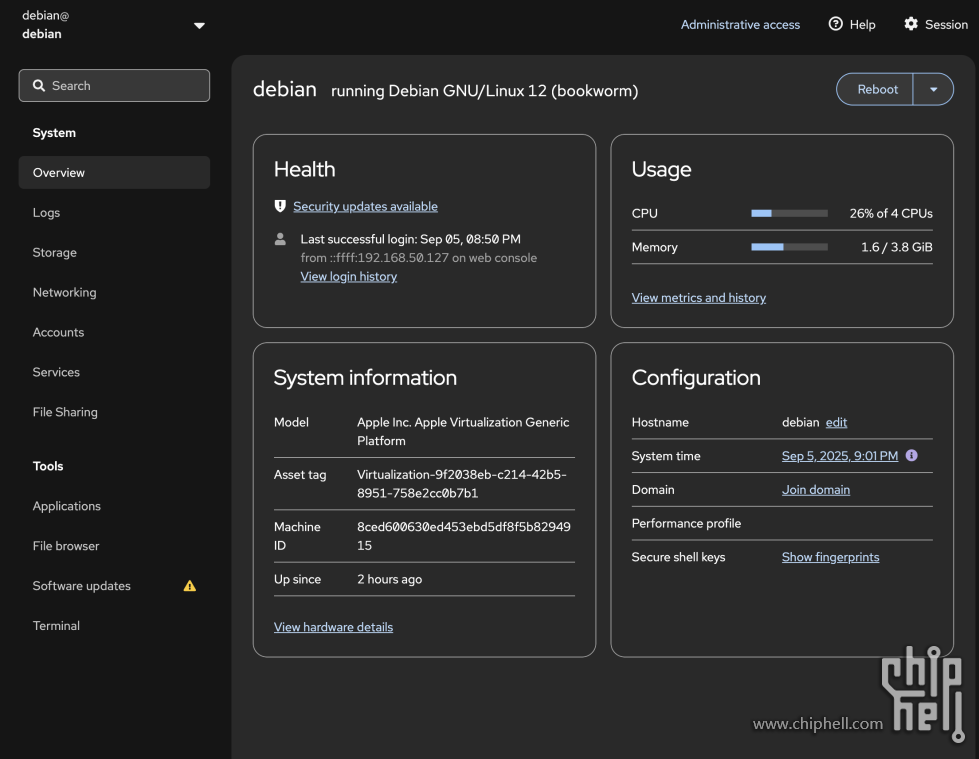Click the Performance profile row label
Viewport: 979px width, 759px height.
click(686, 524)
